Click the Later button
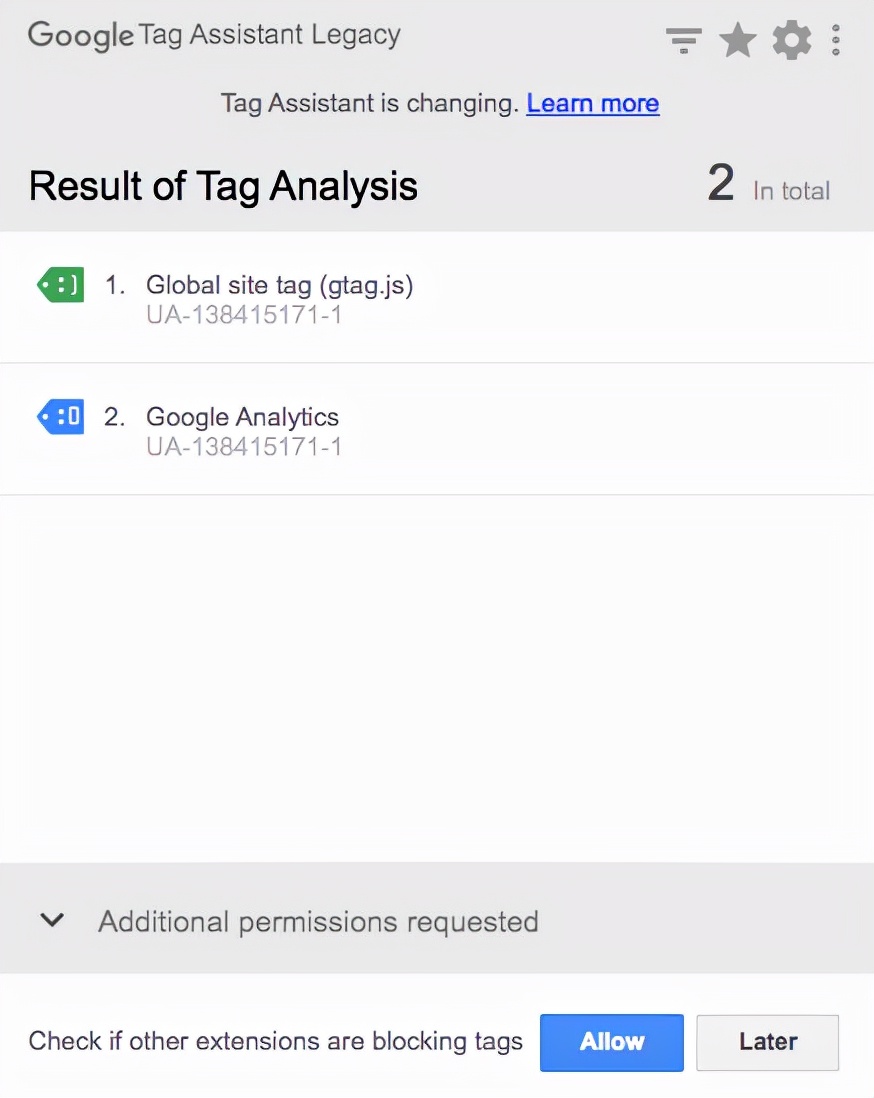This screenshot has height=1098, width=874. click(x=768, y=1042)
